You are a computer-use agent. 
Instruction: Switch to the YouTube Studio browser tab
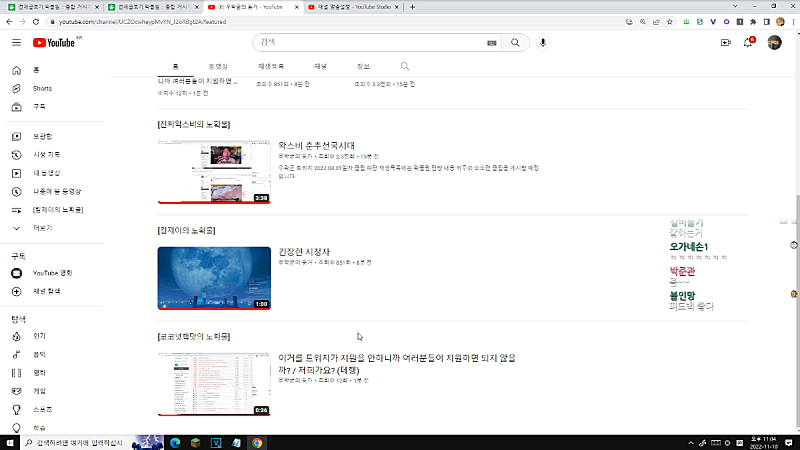354,7
